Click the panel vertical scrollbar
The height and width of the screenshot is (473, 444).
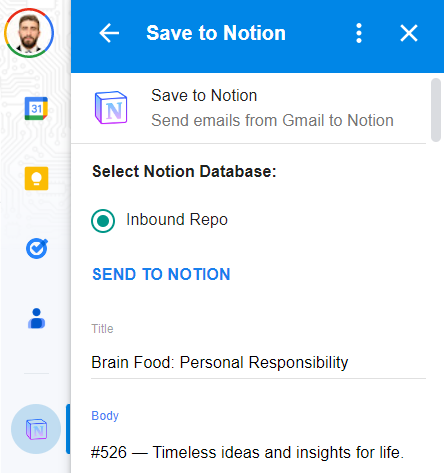436,110
